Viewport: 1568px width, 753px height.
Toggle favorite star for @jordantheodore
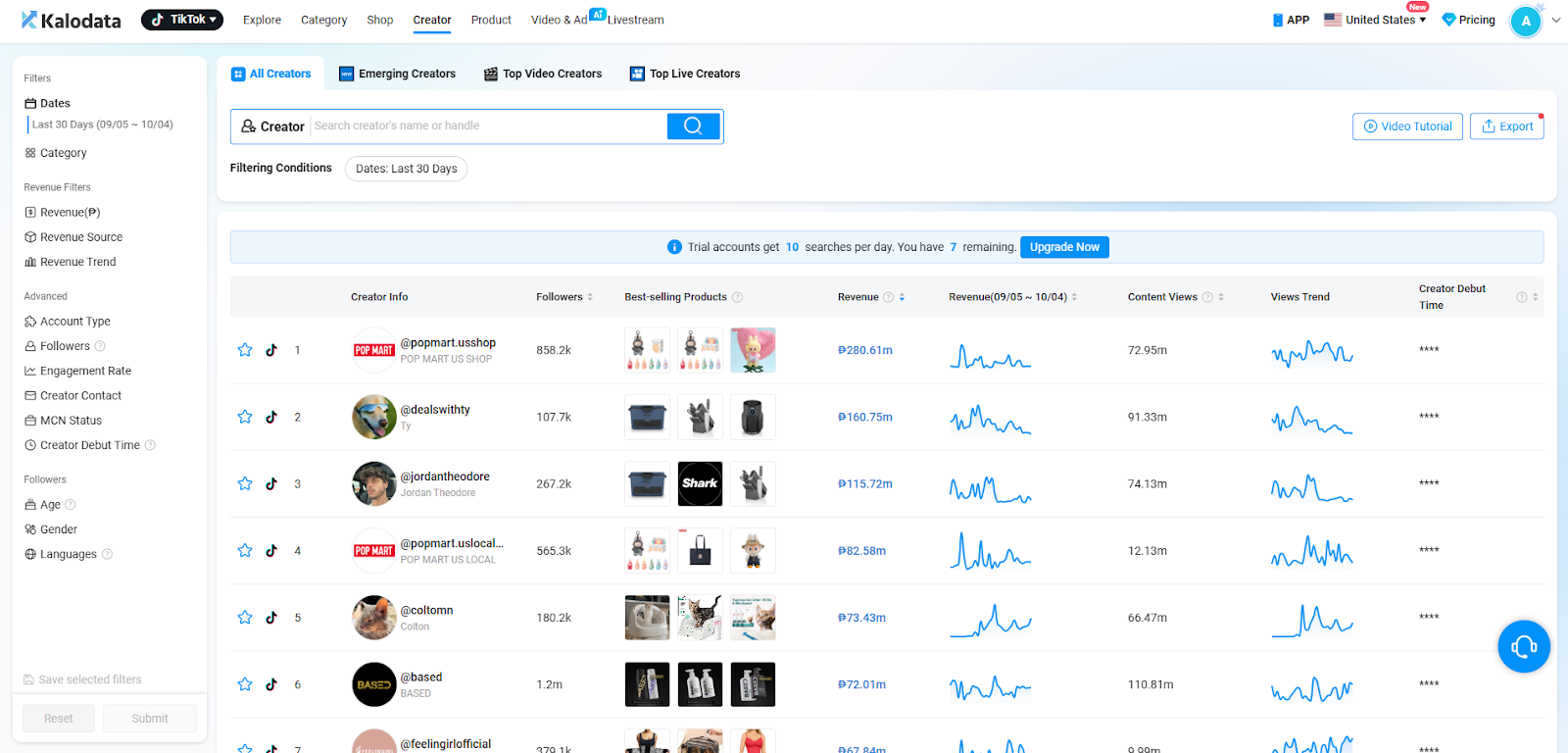245,483
